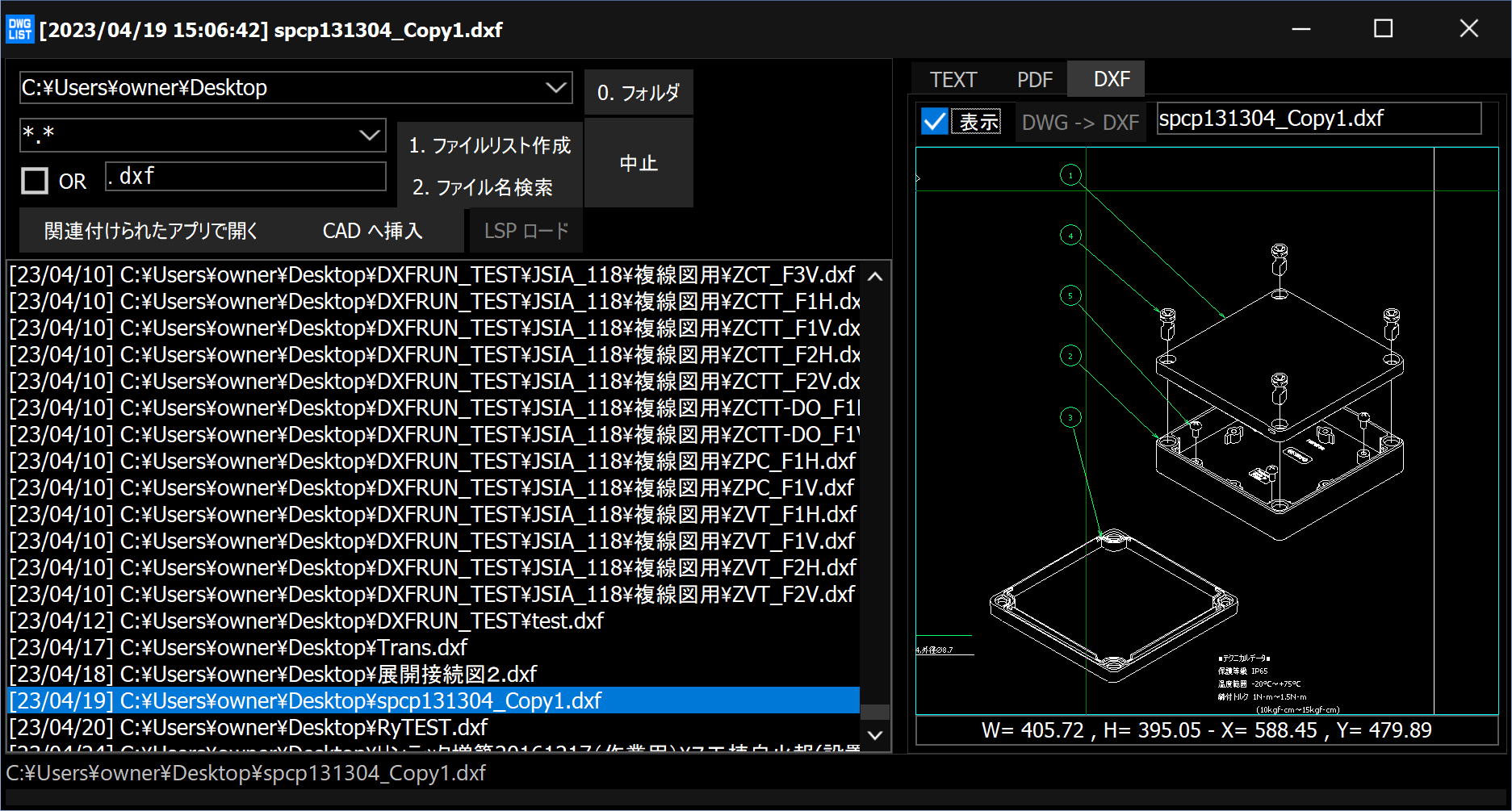This screenshot has width=1512, height=811.
Task: Click balloon number 1 in the drawing preview
Action: click(x=1070, y=175)
